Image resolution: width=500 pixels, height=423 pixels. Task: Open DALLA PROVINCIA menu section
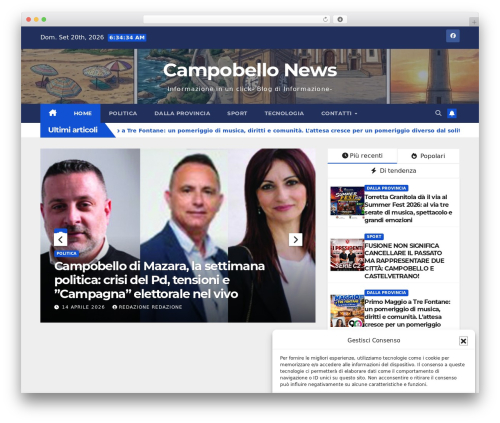(182, 113)
